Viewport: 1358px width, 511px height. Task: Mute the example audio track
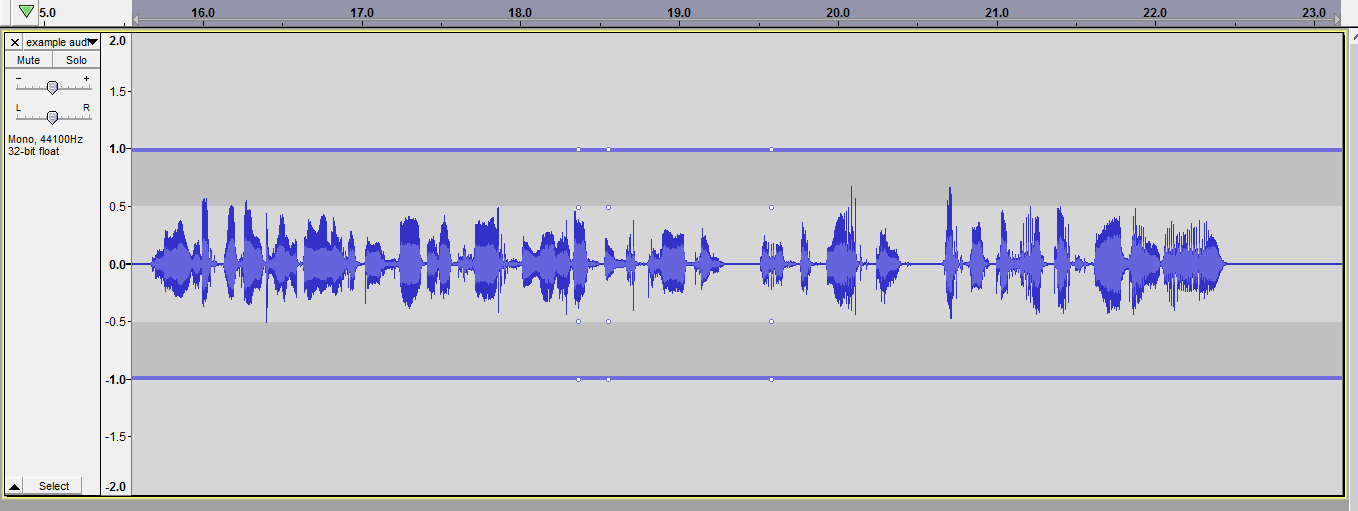[x=28, y=60]
